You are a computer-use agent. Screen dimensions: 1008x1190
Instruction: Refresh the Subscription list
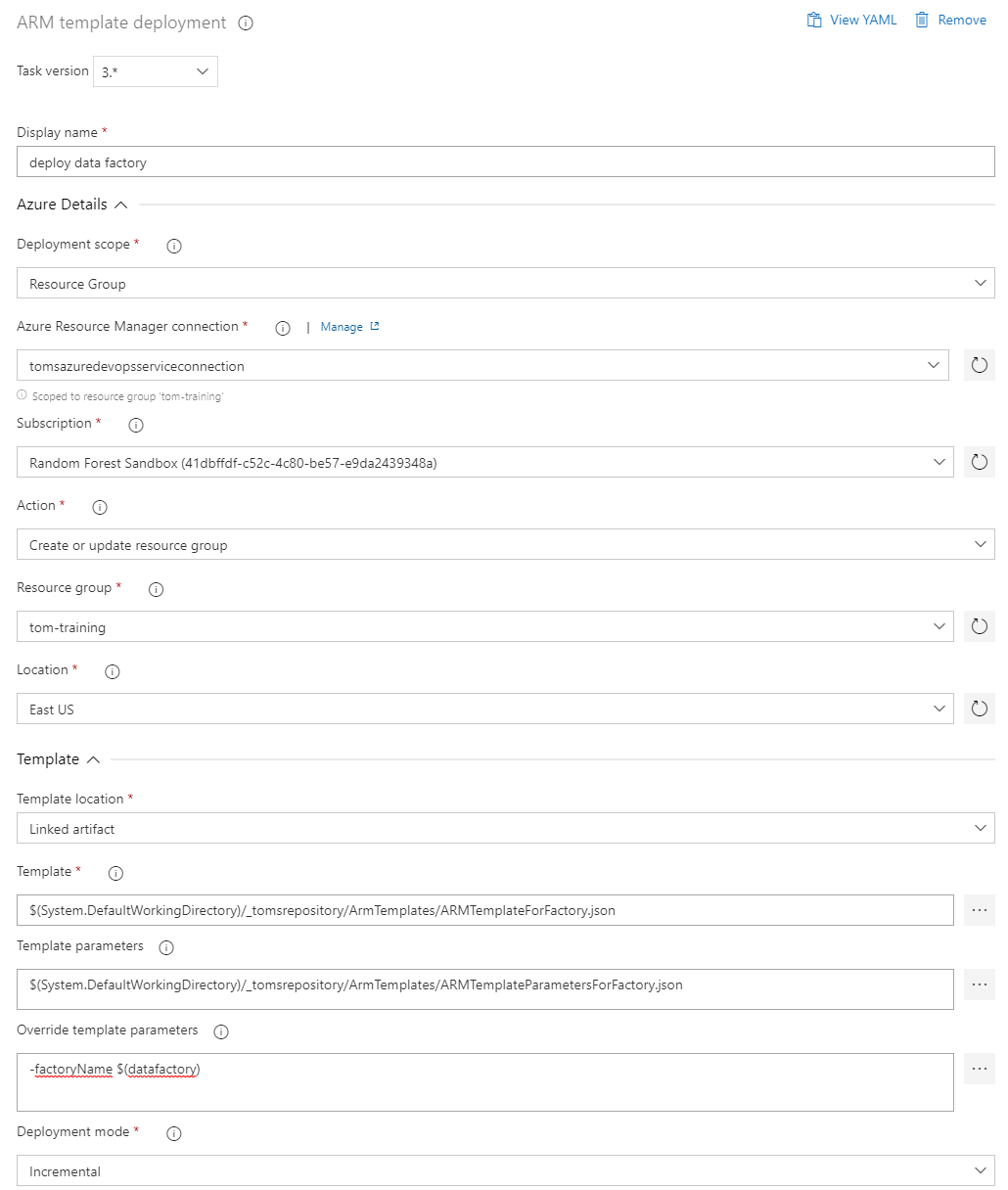click(979, 463)
